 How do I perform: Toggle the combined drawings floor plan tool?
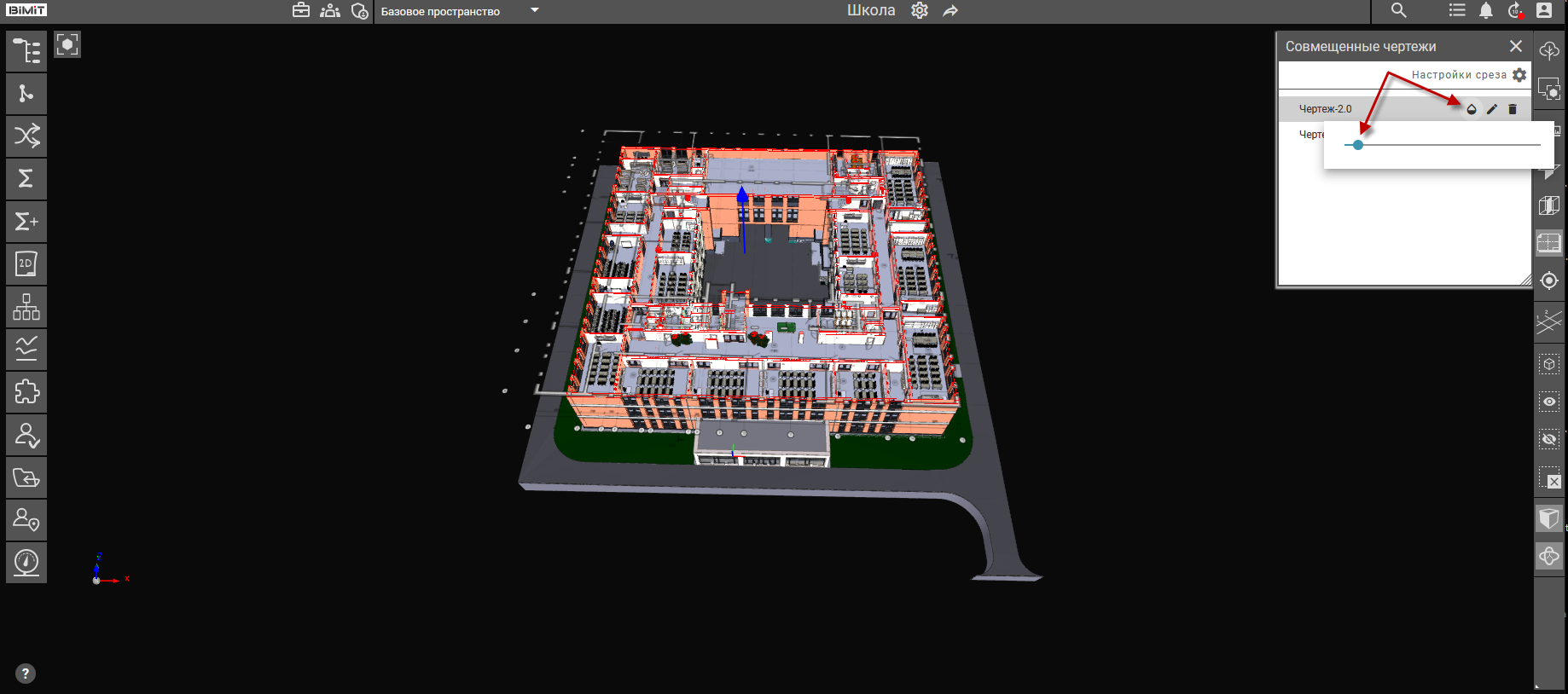1549,244
